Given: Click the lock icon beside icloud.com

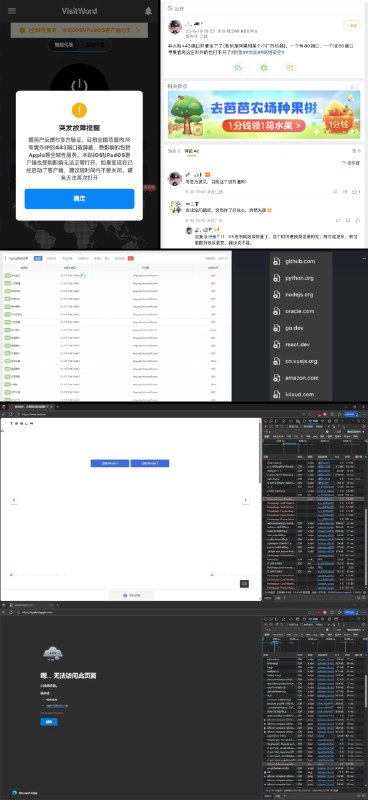Looking at the screenshot, I should coord(276,394).
